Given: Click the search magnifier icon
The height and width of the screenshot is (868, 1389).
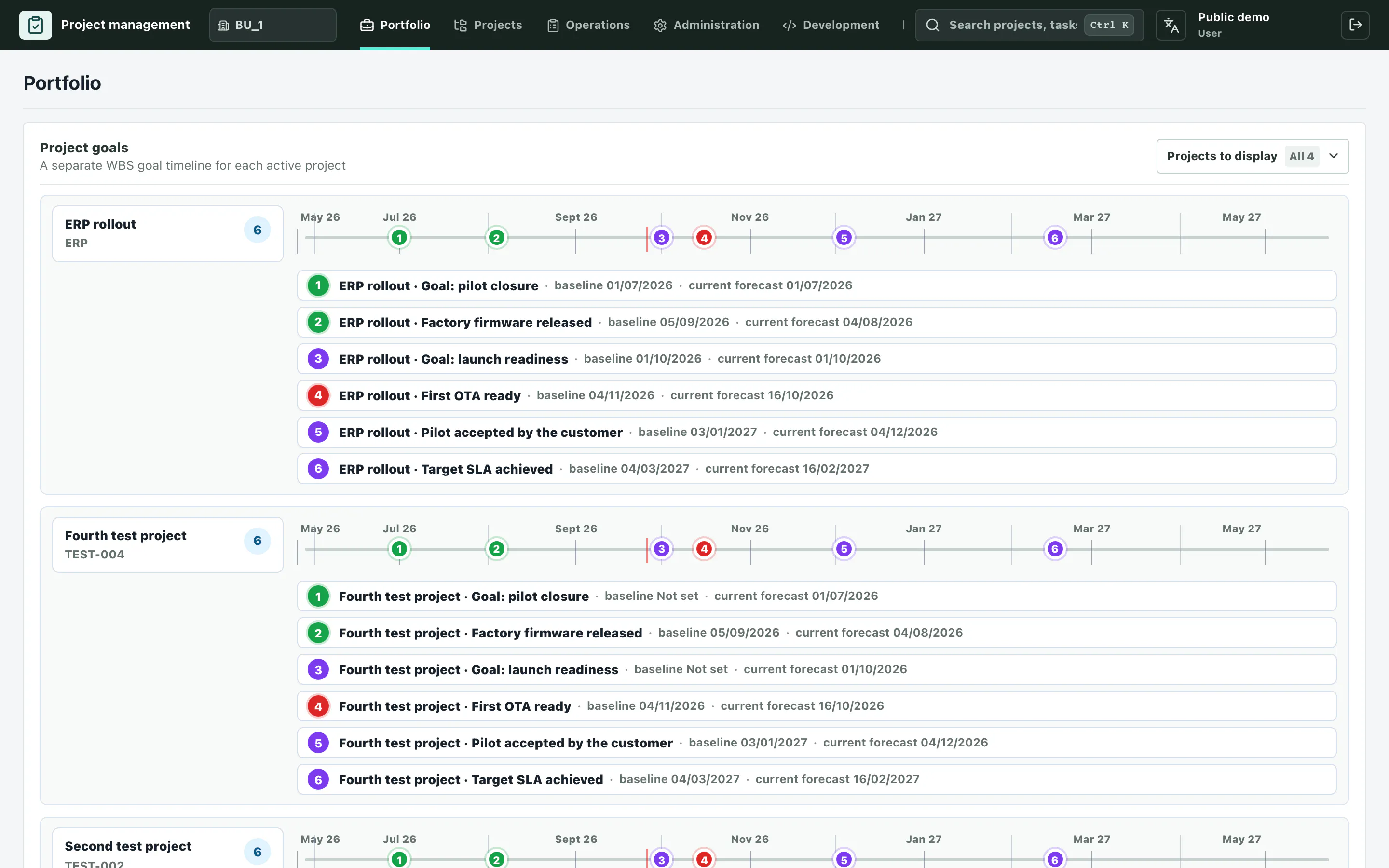Looking at the screenshot, I should pyautogui.click(x=933, y=25).
